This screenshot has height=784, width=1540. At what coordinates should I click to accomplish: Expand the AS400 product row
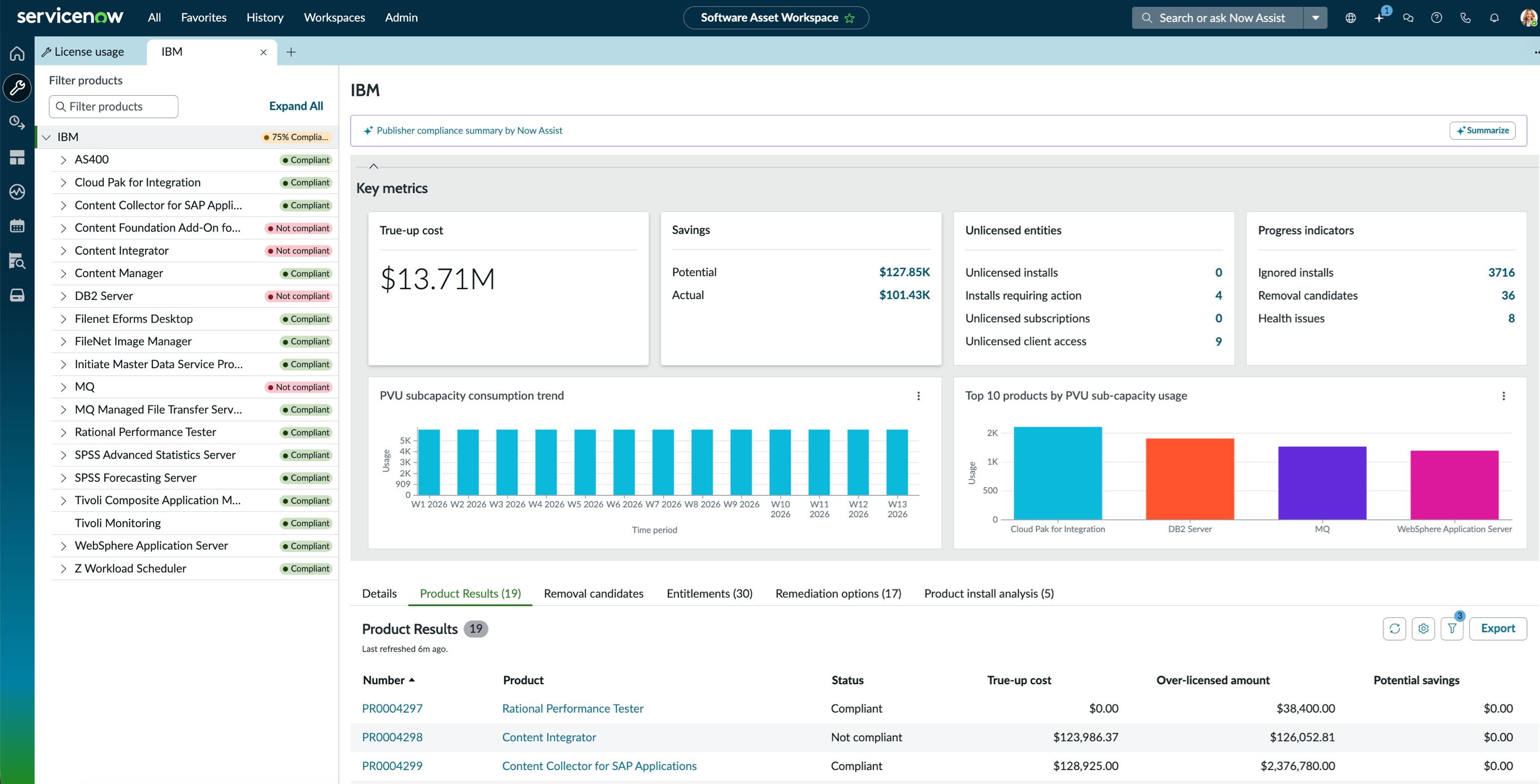(63, 160)
